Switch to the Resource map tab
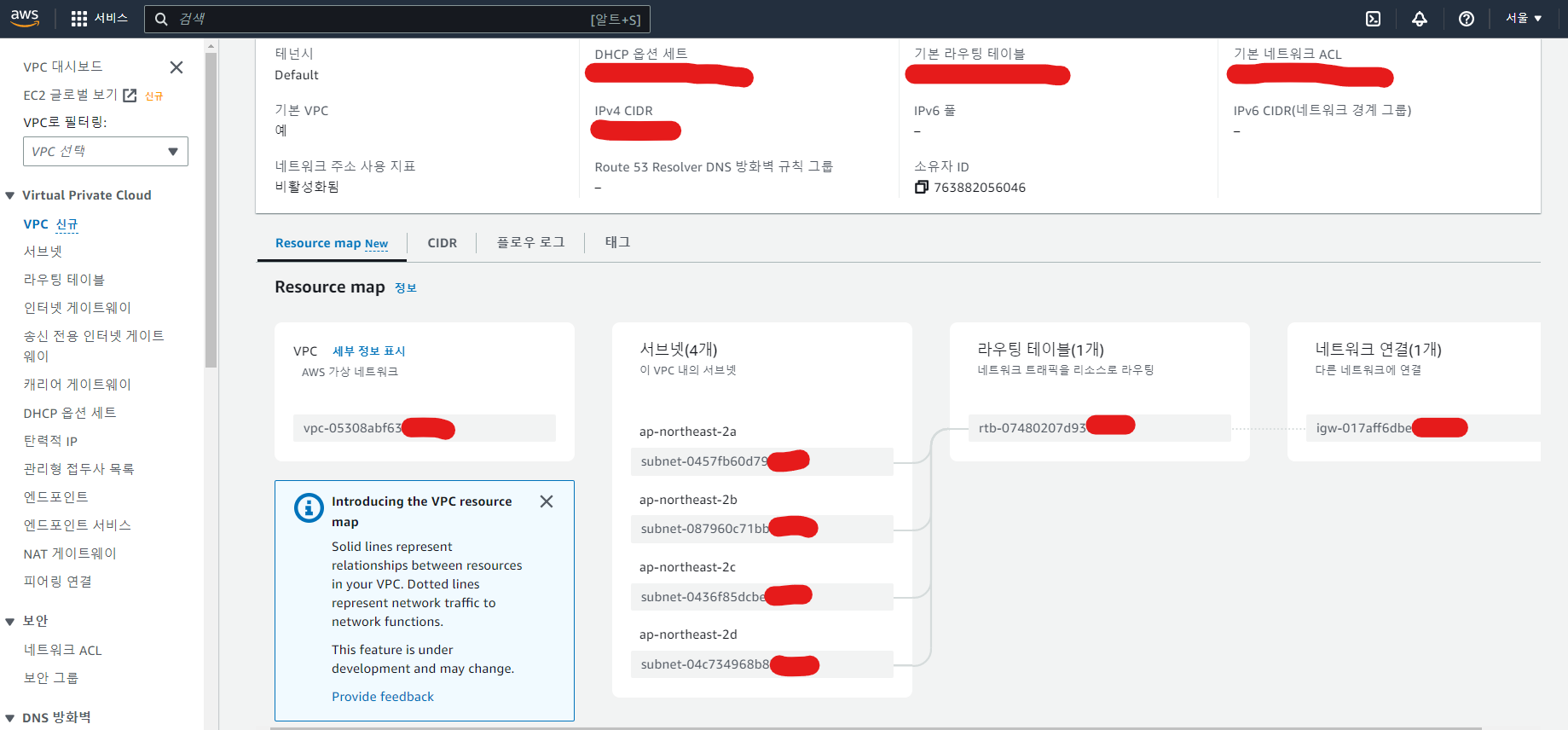 point(332,243)
